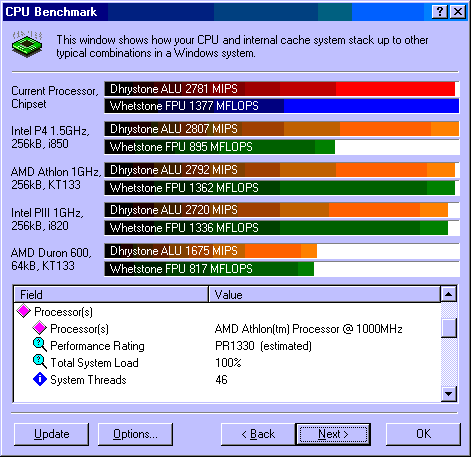Click the Whetstone FPU 817 MFLOPS bar
The image size is (471, 458).
click(282, 269)
